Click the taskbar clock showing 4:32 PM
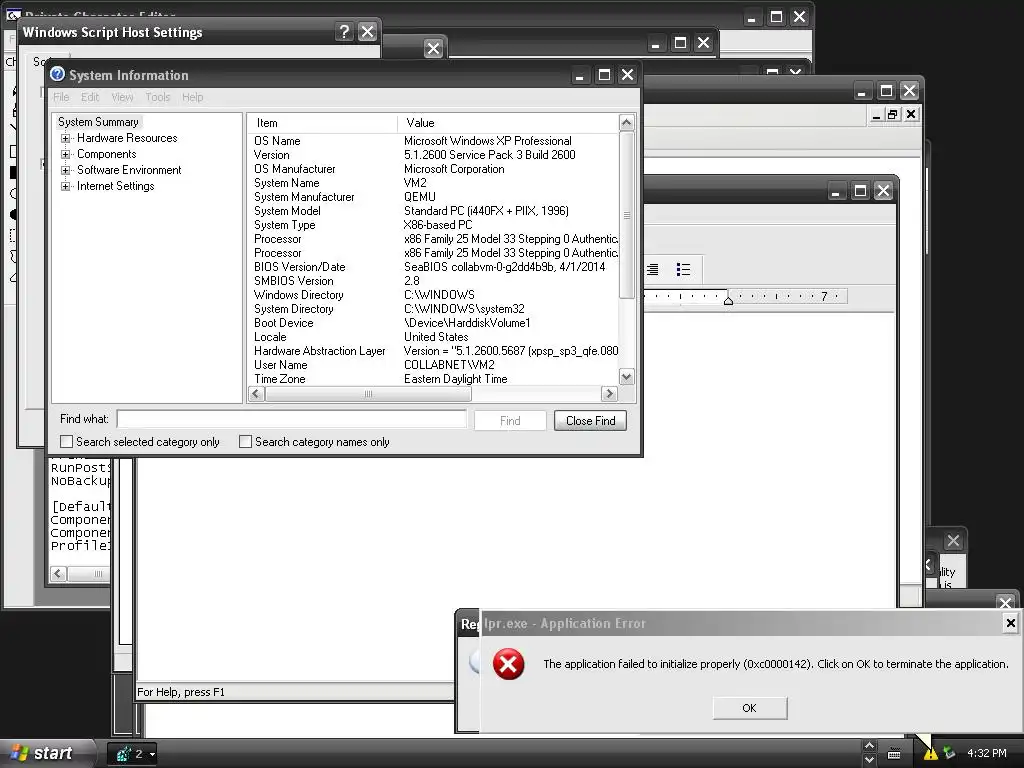 point(987,754)
